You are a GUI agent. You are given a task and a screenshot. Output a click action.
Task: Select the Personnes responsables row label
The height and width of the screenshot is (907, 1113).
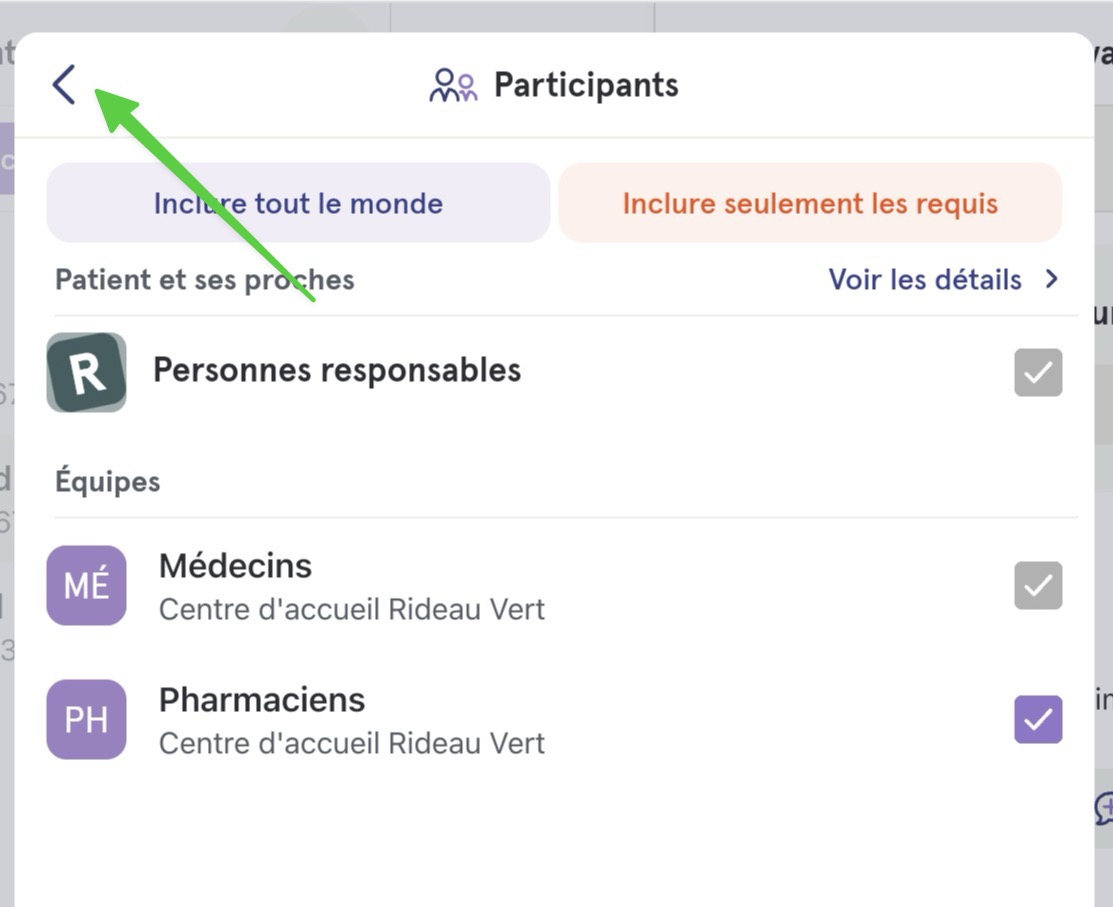[337, 370]
